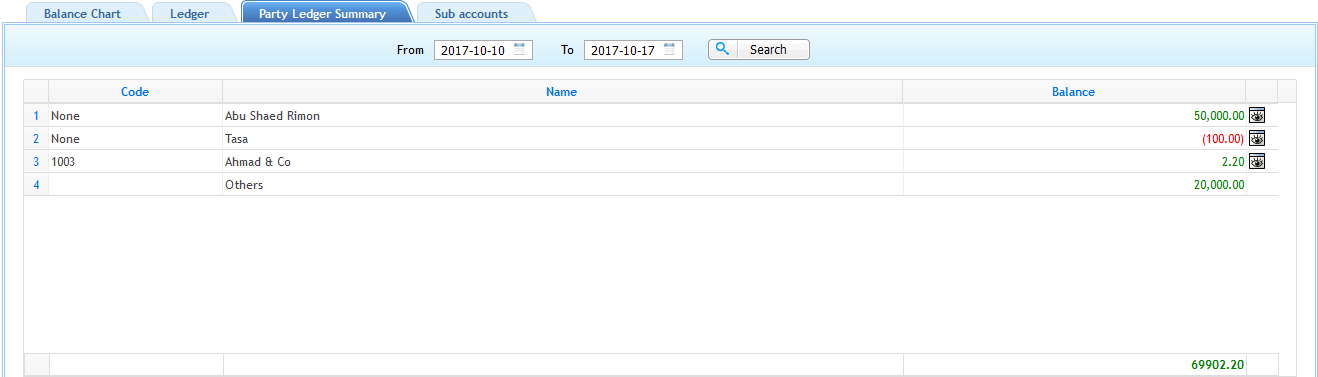The image size is (1318, 377).
Task: Select the Tasa name cell
Action: click(x=562, y=139)
